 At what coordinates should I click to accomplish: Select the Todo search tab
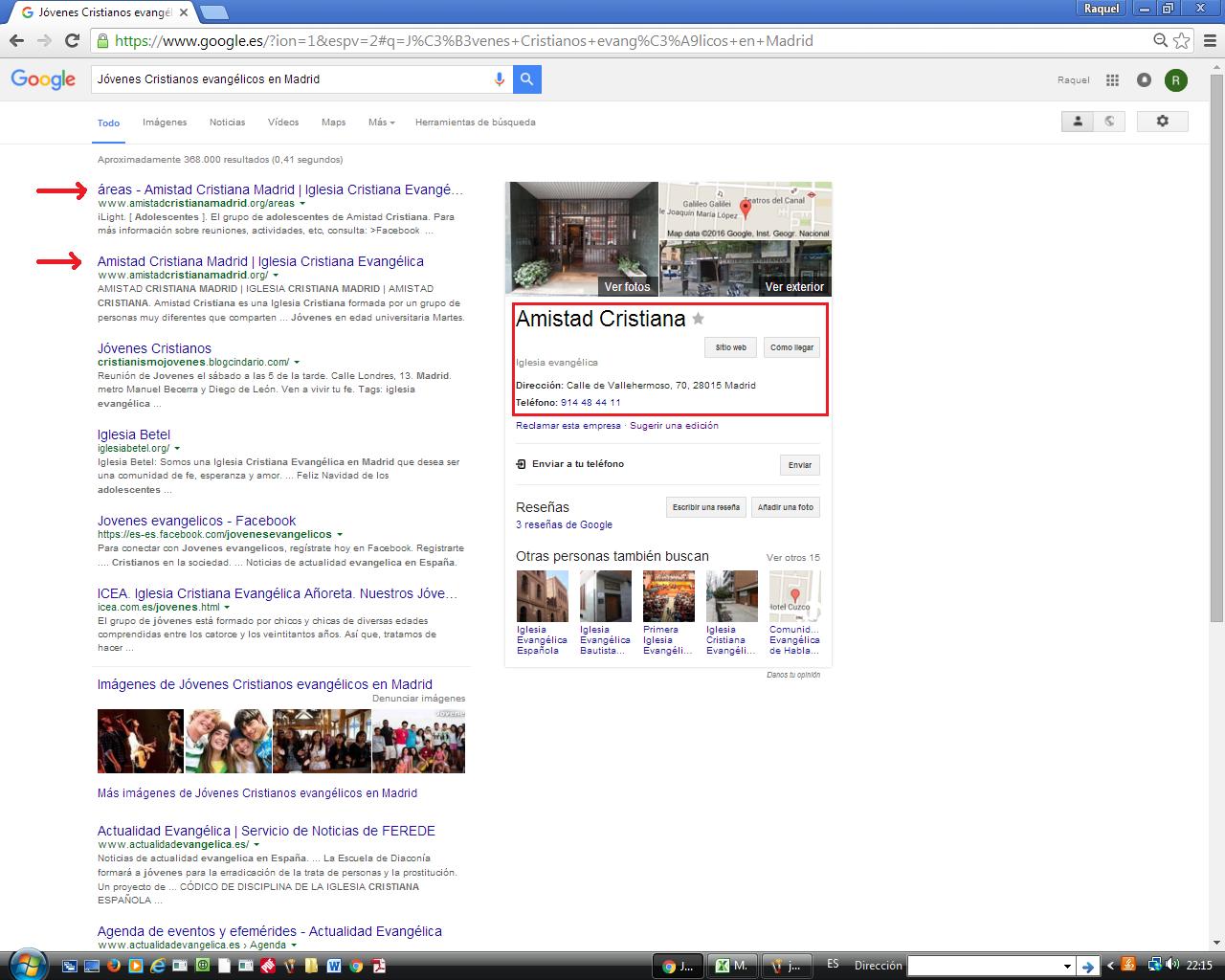[x=109, y=122]
